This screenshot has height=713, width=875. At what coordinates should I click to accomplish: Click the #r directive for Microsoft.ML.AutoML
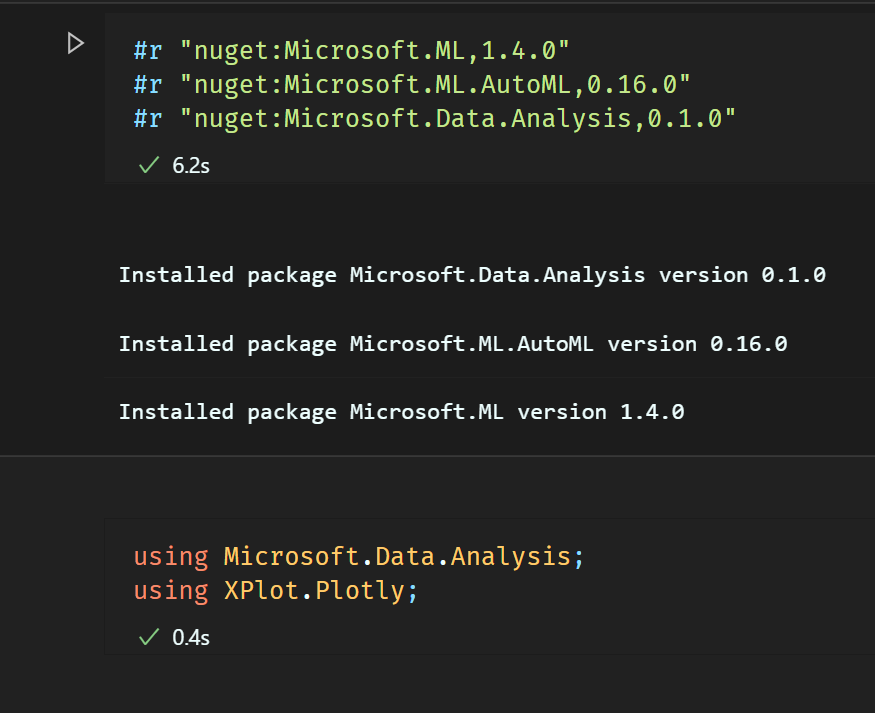pos(147,84)
